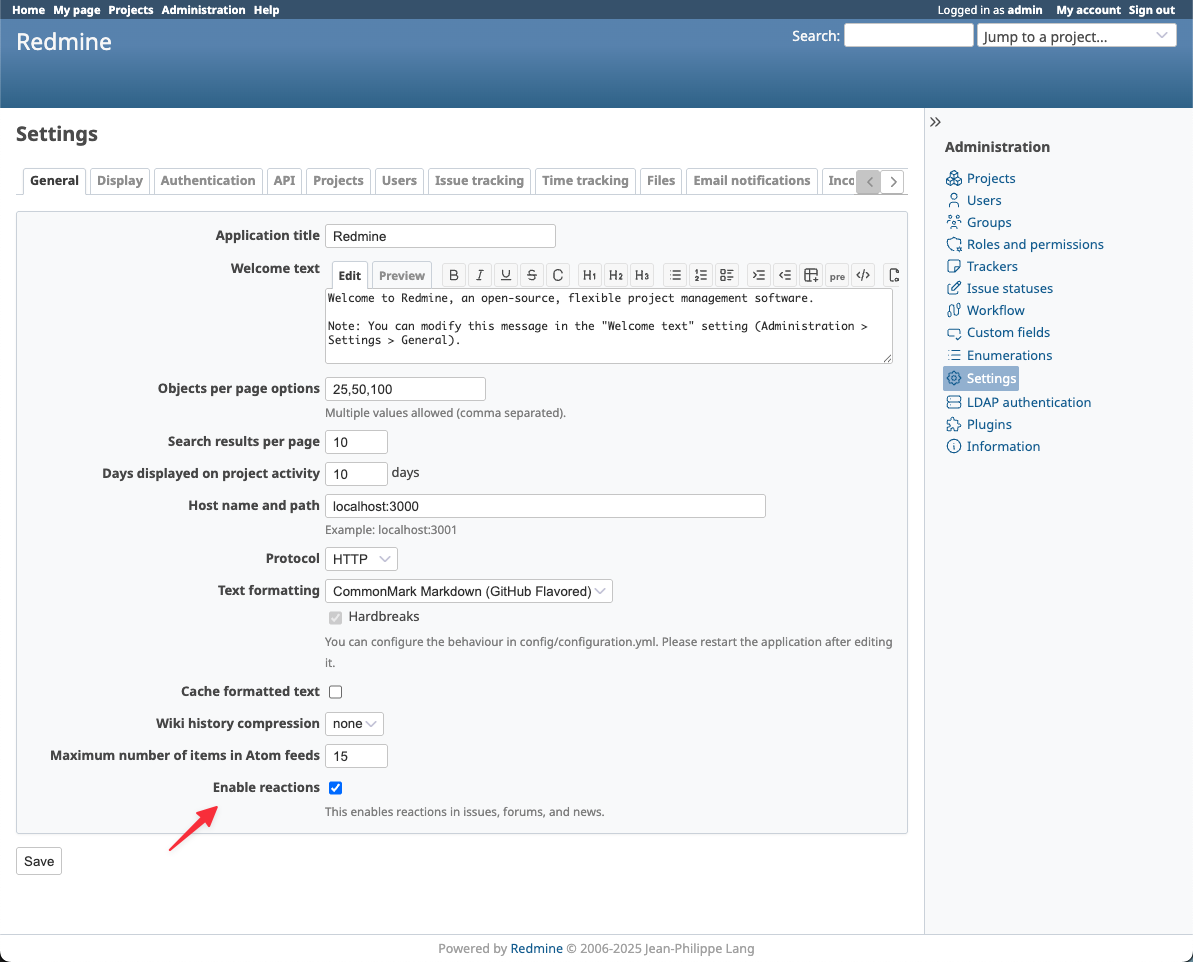1193x962 pixels.
Task: Open the Protocol dropdown
Action: [x=361, y=559]
